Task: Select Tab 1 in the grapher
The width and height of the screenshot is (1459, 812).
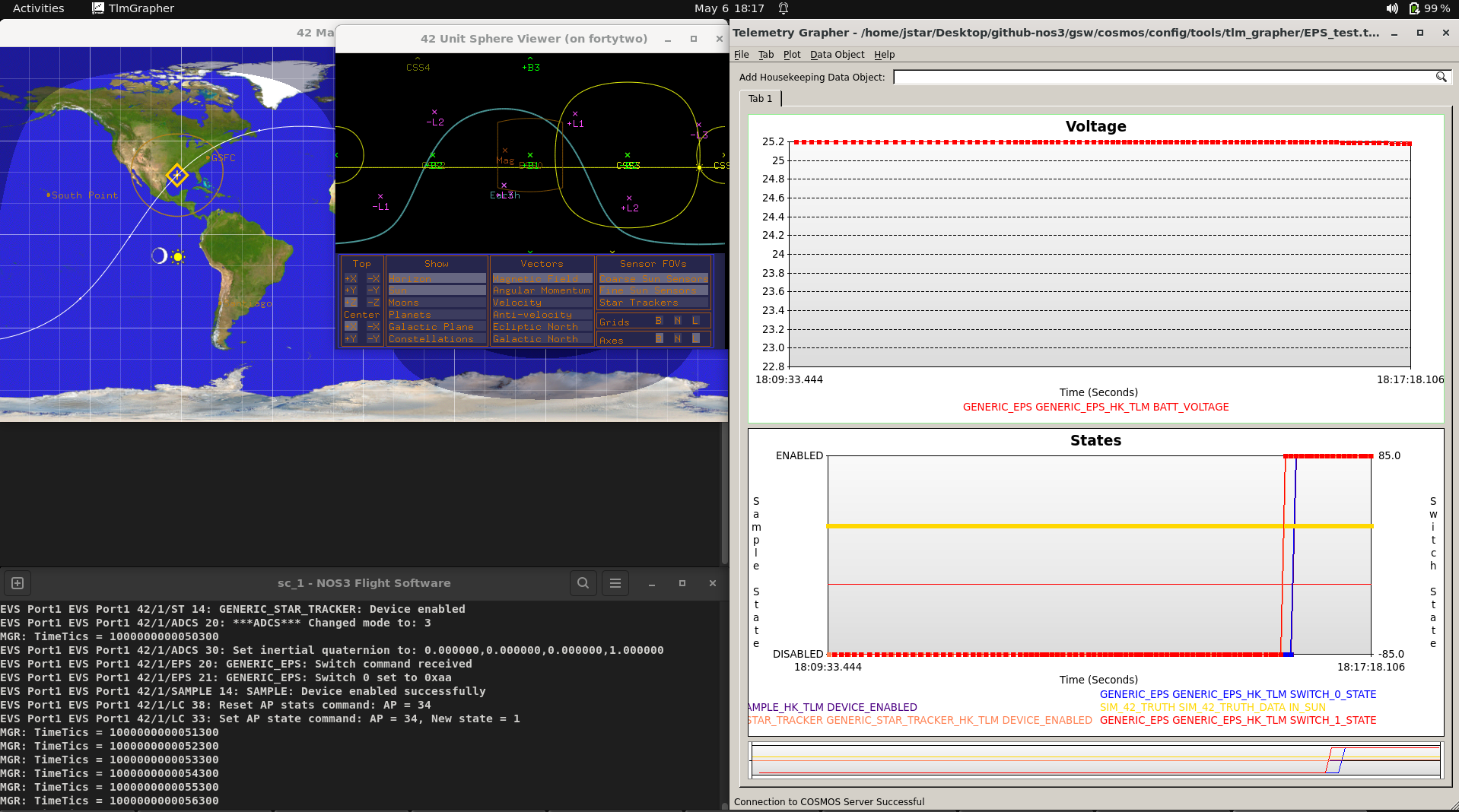Action: coord(760,99)
